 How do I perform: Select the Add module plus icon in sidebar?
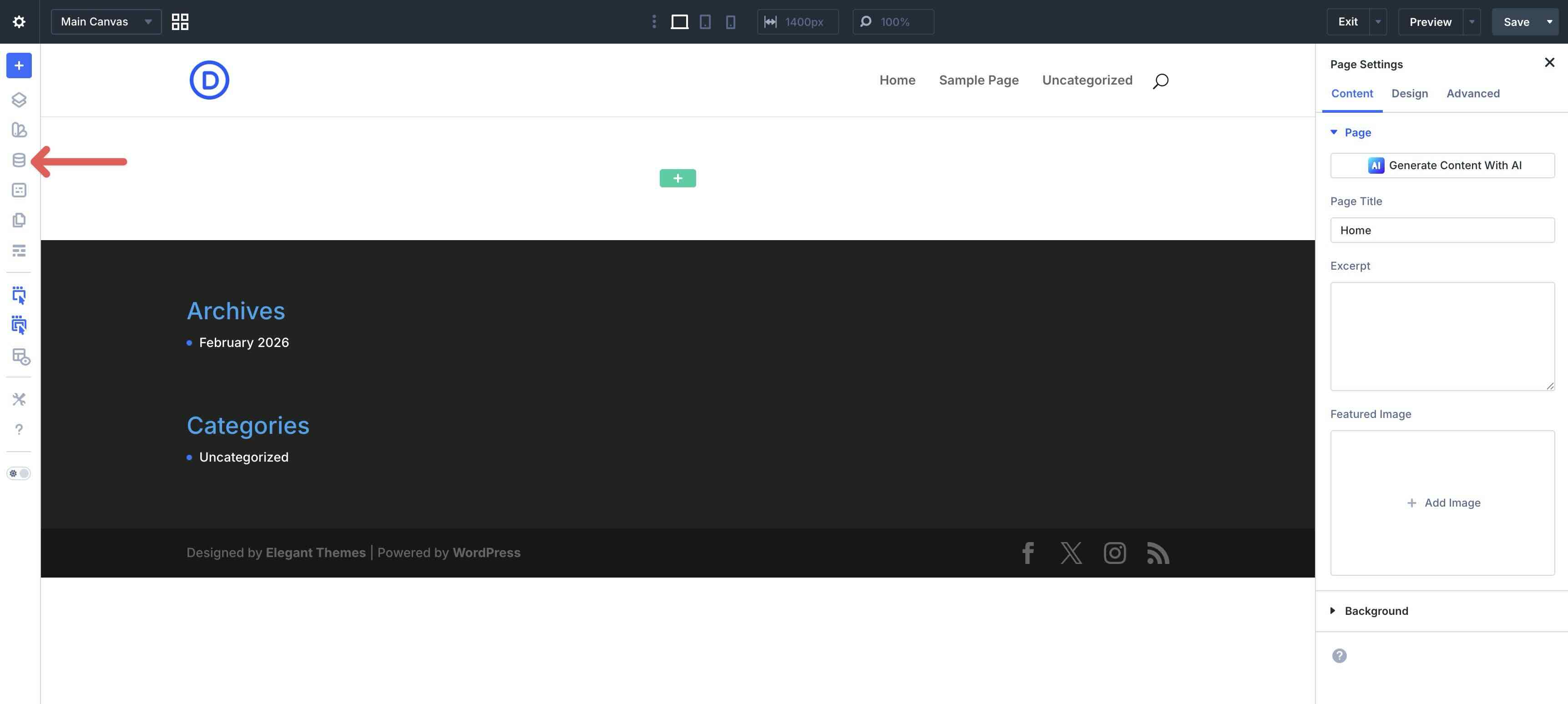[x=19, y=65]
